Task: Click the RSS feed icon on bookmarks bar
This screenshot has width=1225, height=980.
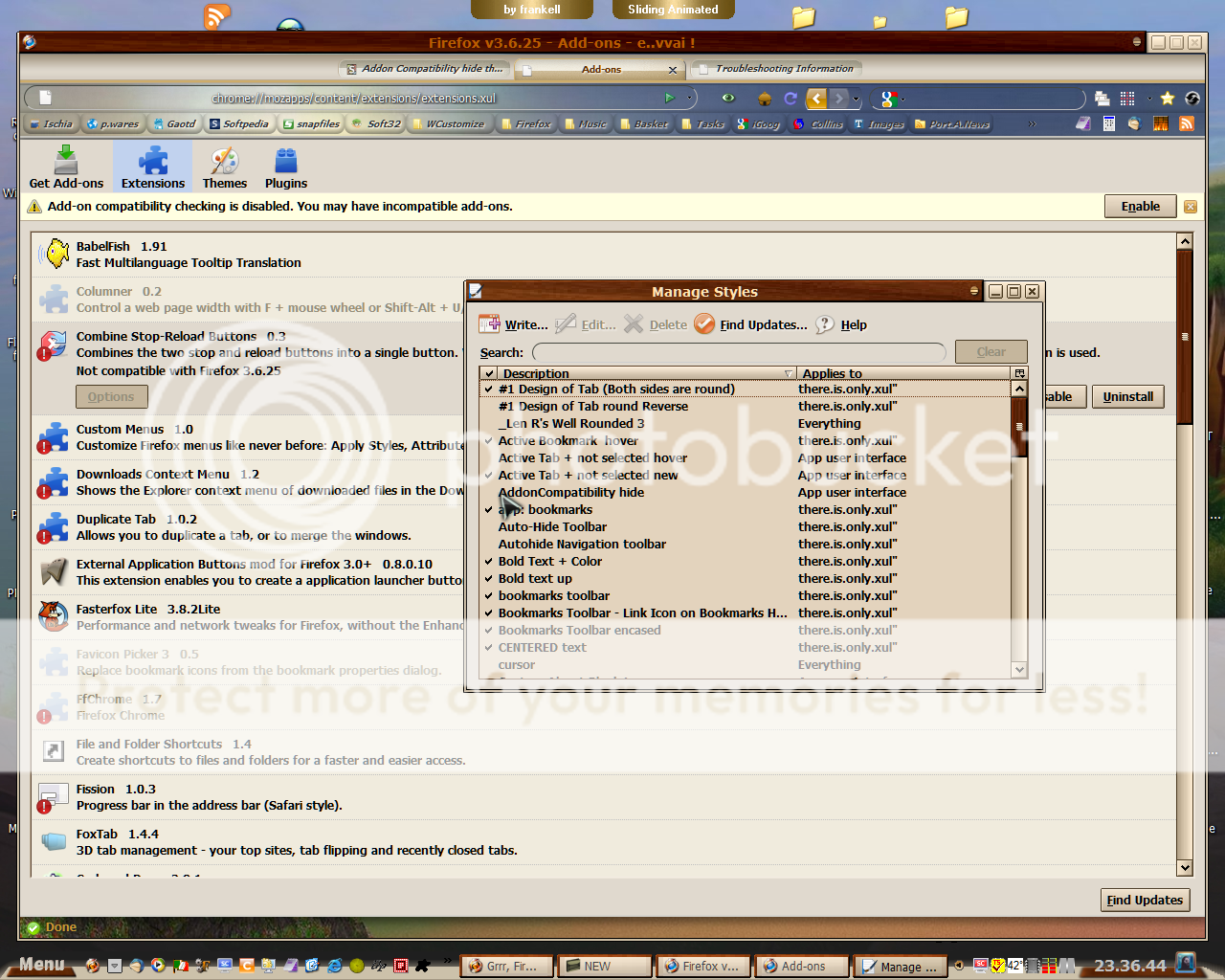Action: pyautogui.click(x=1187, y=123)
